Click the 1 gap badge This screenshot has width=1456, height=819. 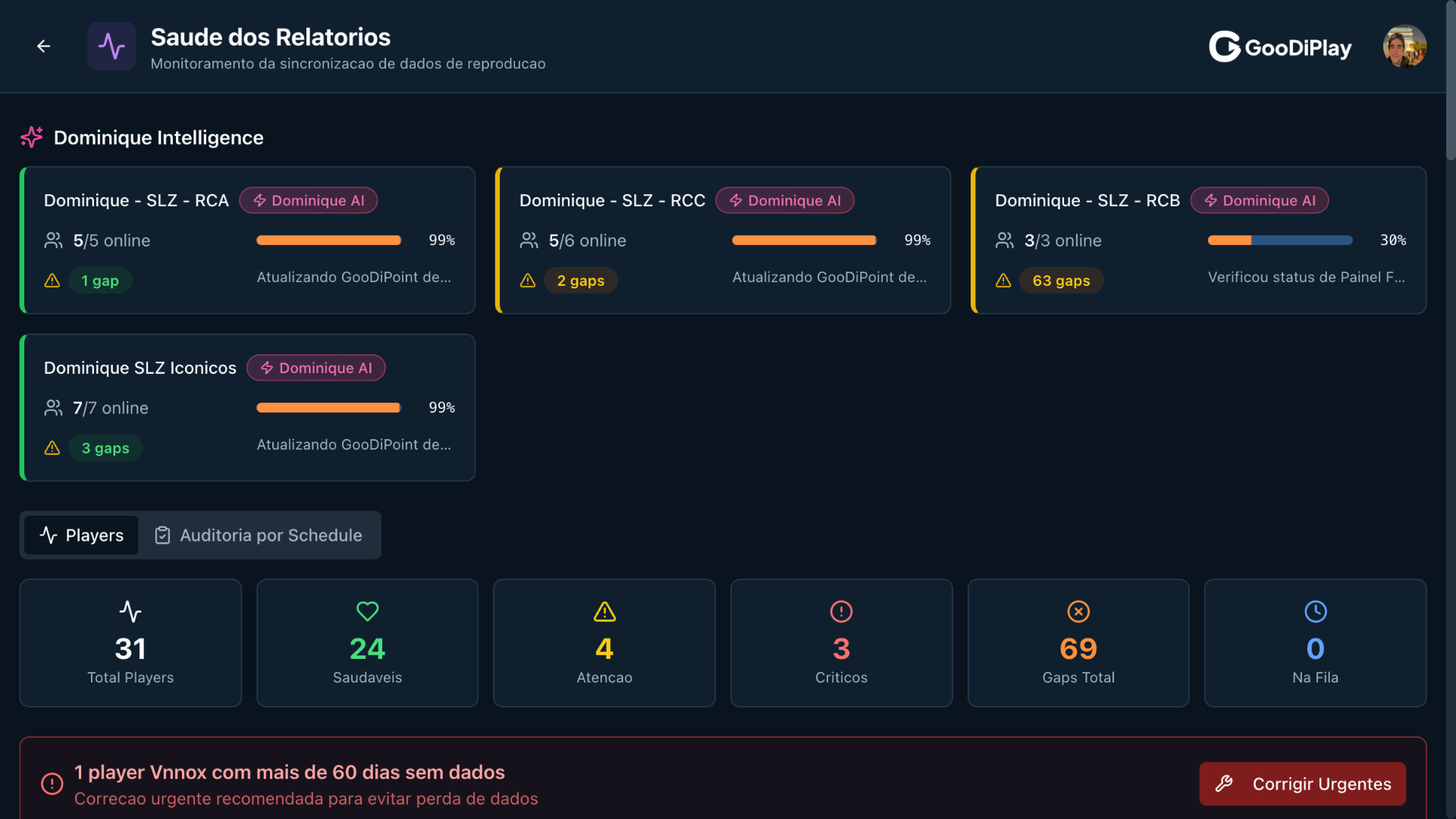coord(100,281)
